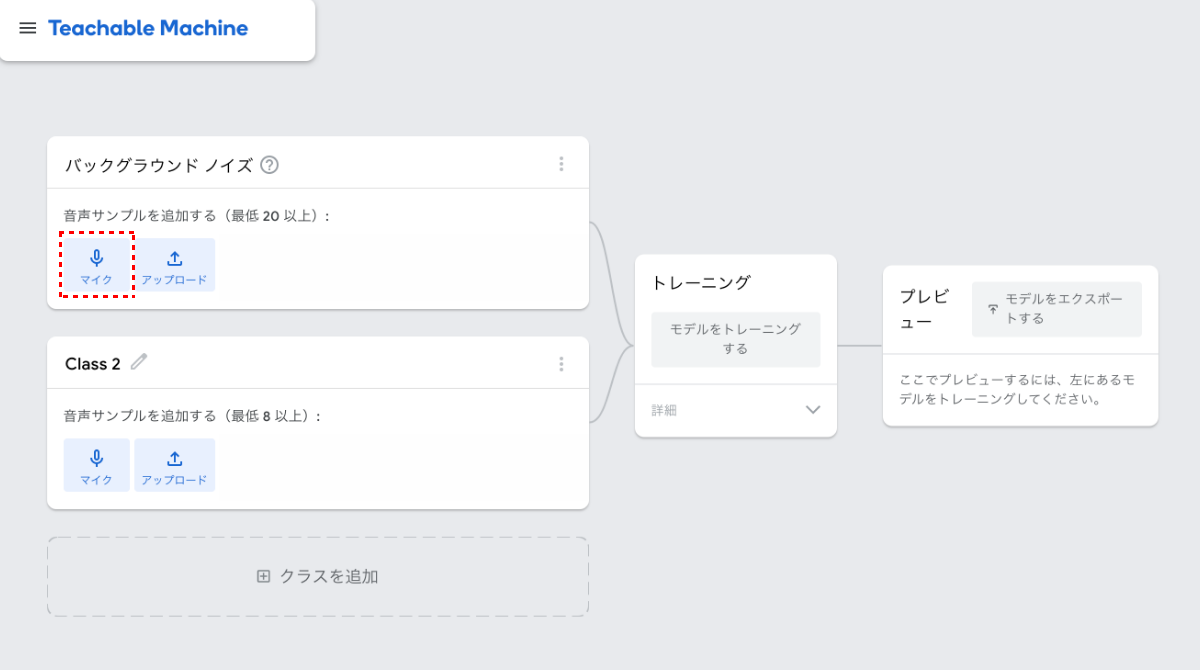Click the plus icon inside クラスを追加

tap(261, 576)
